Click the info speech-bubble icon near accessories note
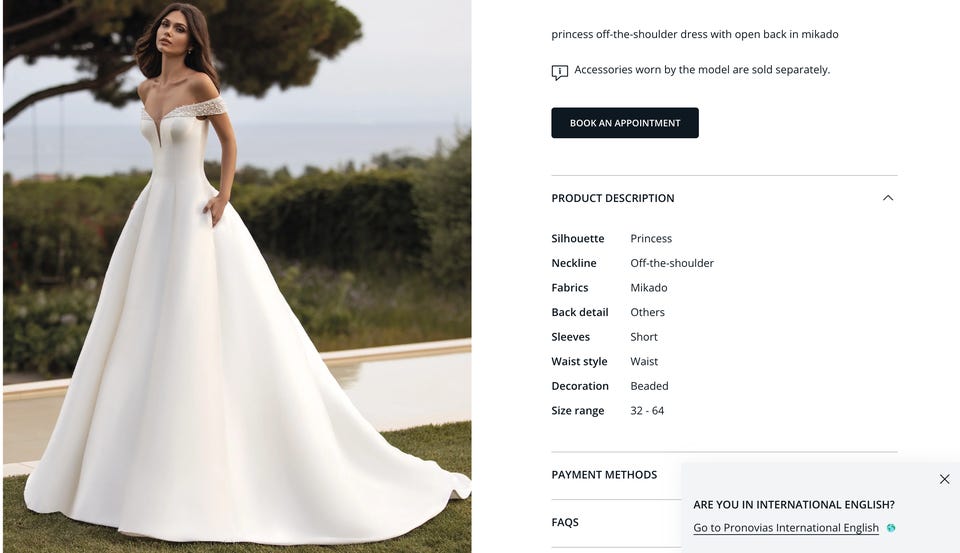The height and width of the screenshot is (553, 960). (560, 72)
